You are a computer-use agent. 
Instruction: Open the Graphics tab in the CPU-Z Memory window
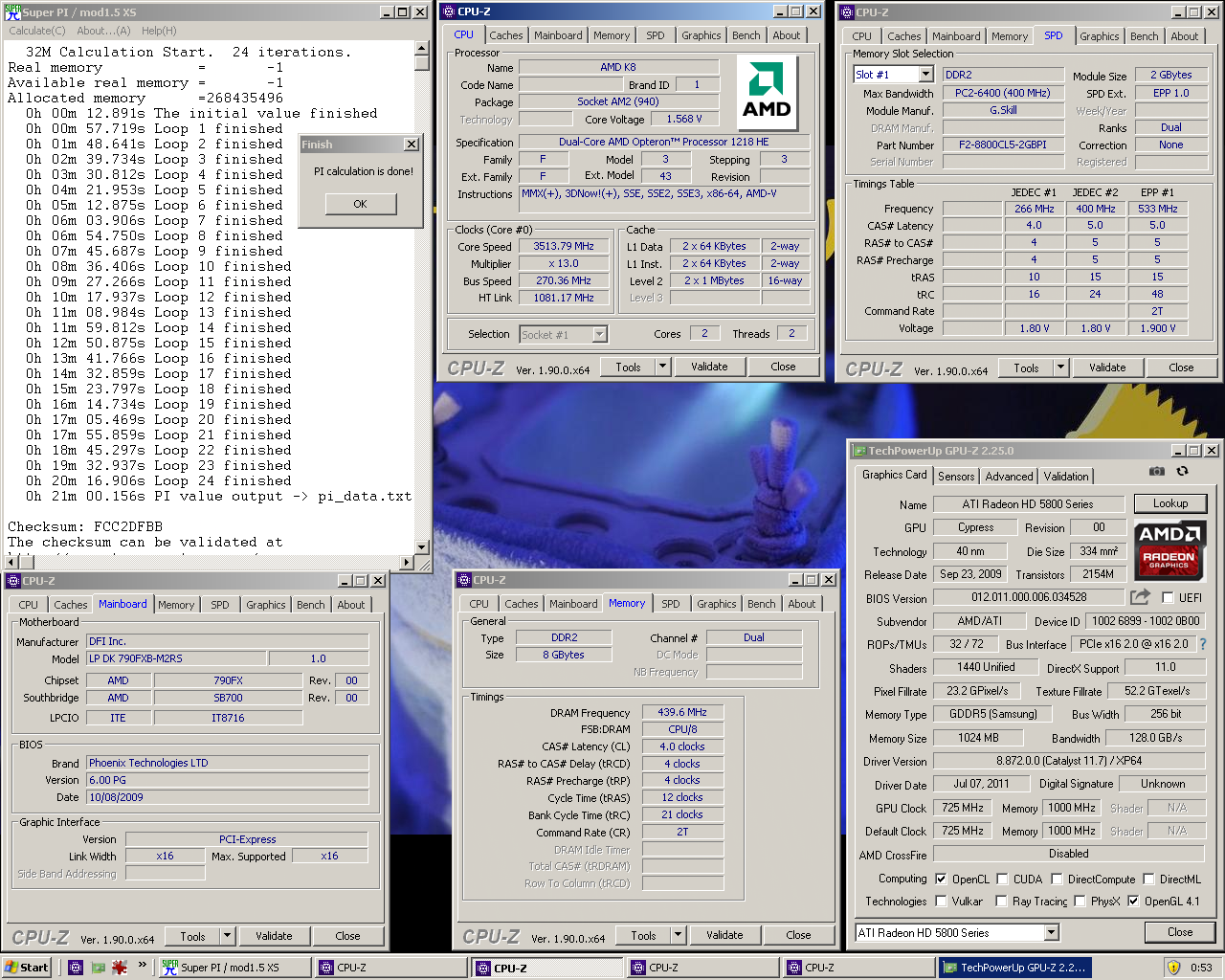(717, 604)
